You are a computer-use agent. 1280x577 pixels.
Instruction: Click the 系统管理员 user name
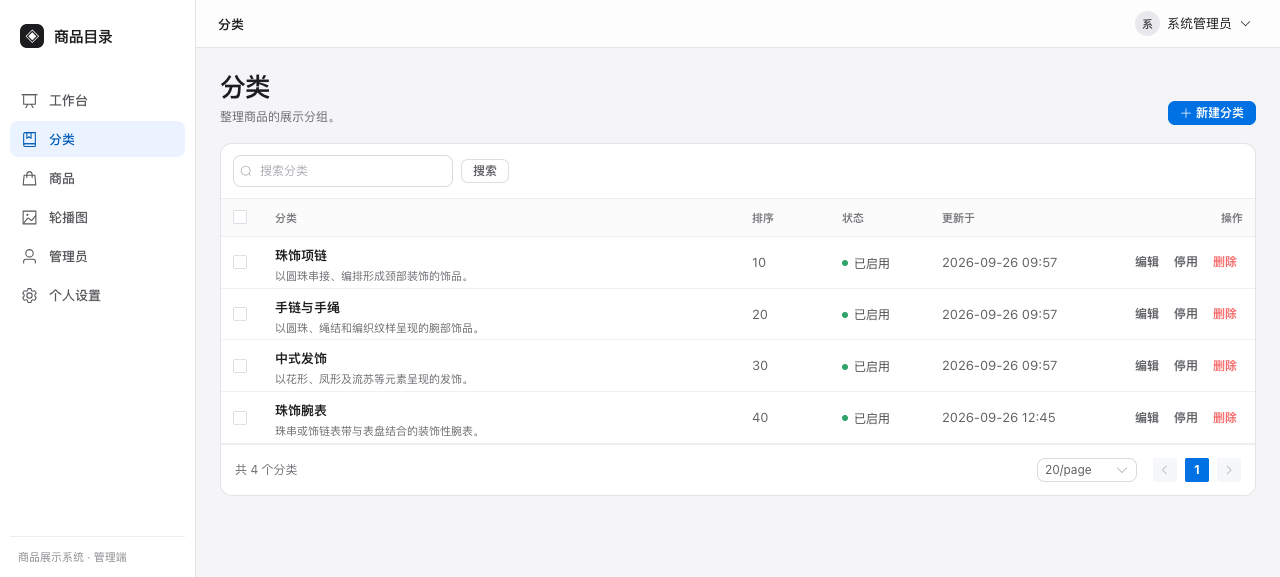click(x=1199, y=24)
